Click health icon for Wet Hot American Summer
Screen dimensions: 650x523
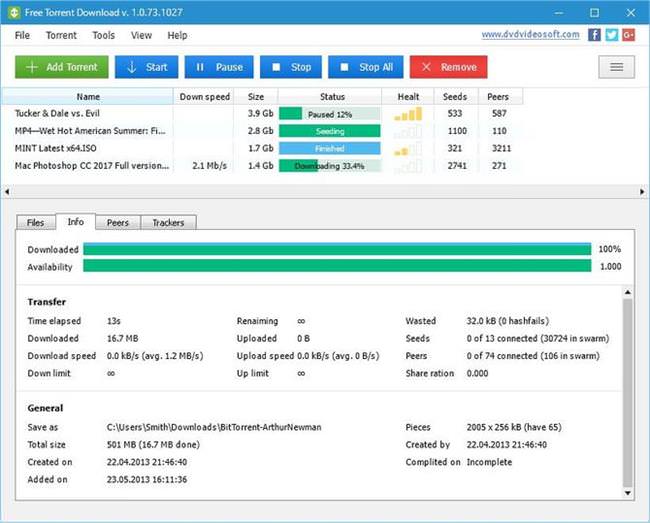(408, 131)
